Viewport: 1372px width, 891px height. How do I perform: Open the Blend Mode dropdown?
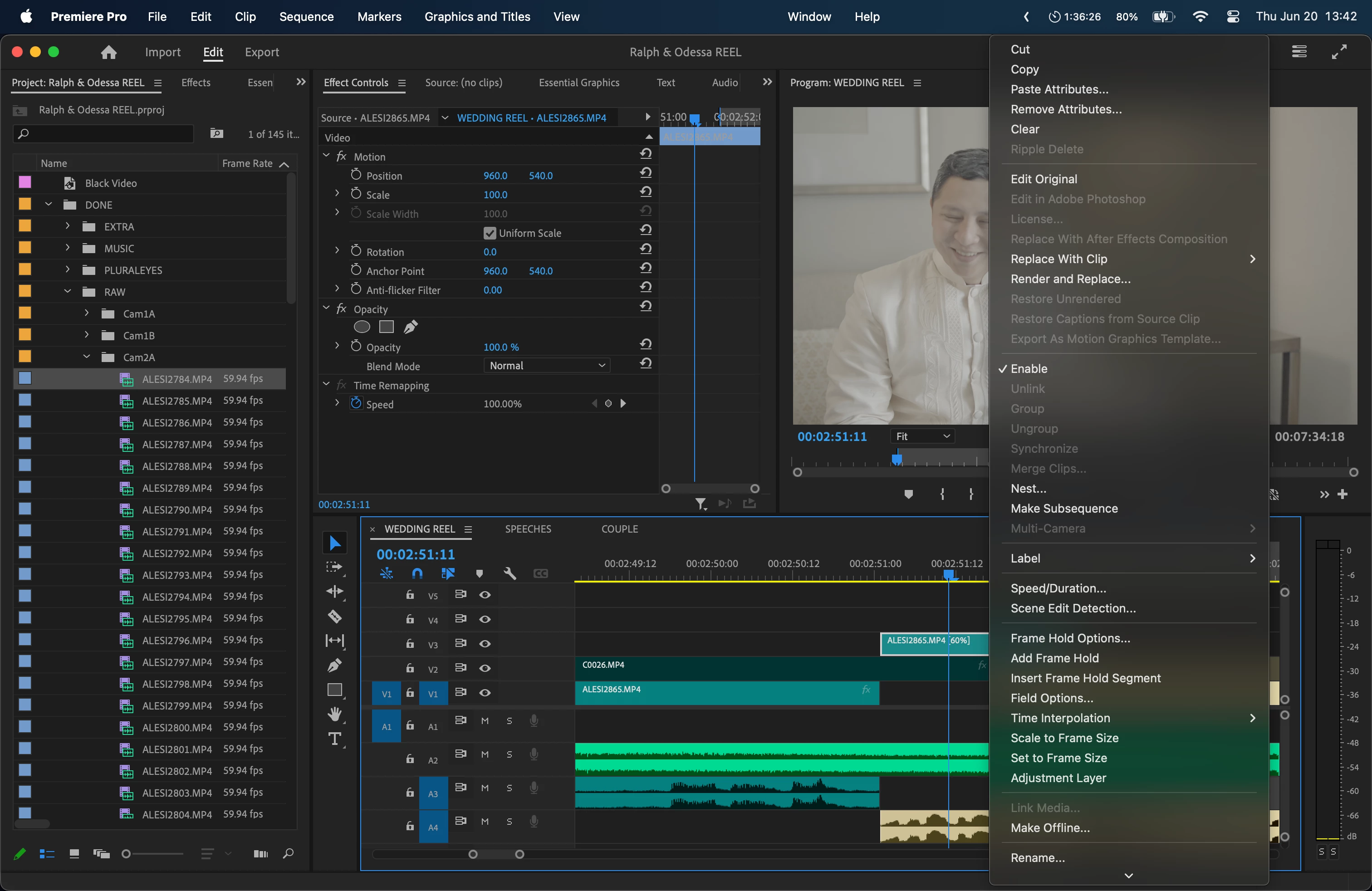[547, 365]
